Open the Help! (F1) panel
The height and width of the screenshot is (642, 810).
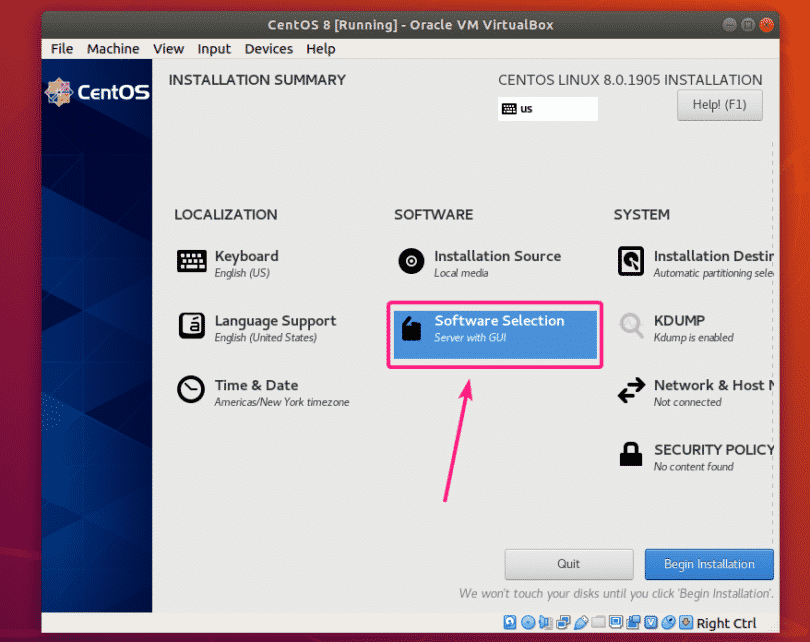(x=719, y=104)
